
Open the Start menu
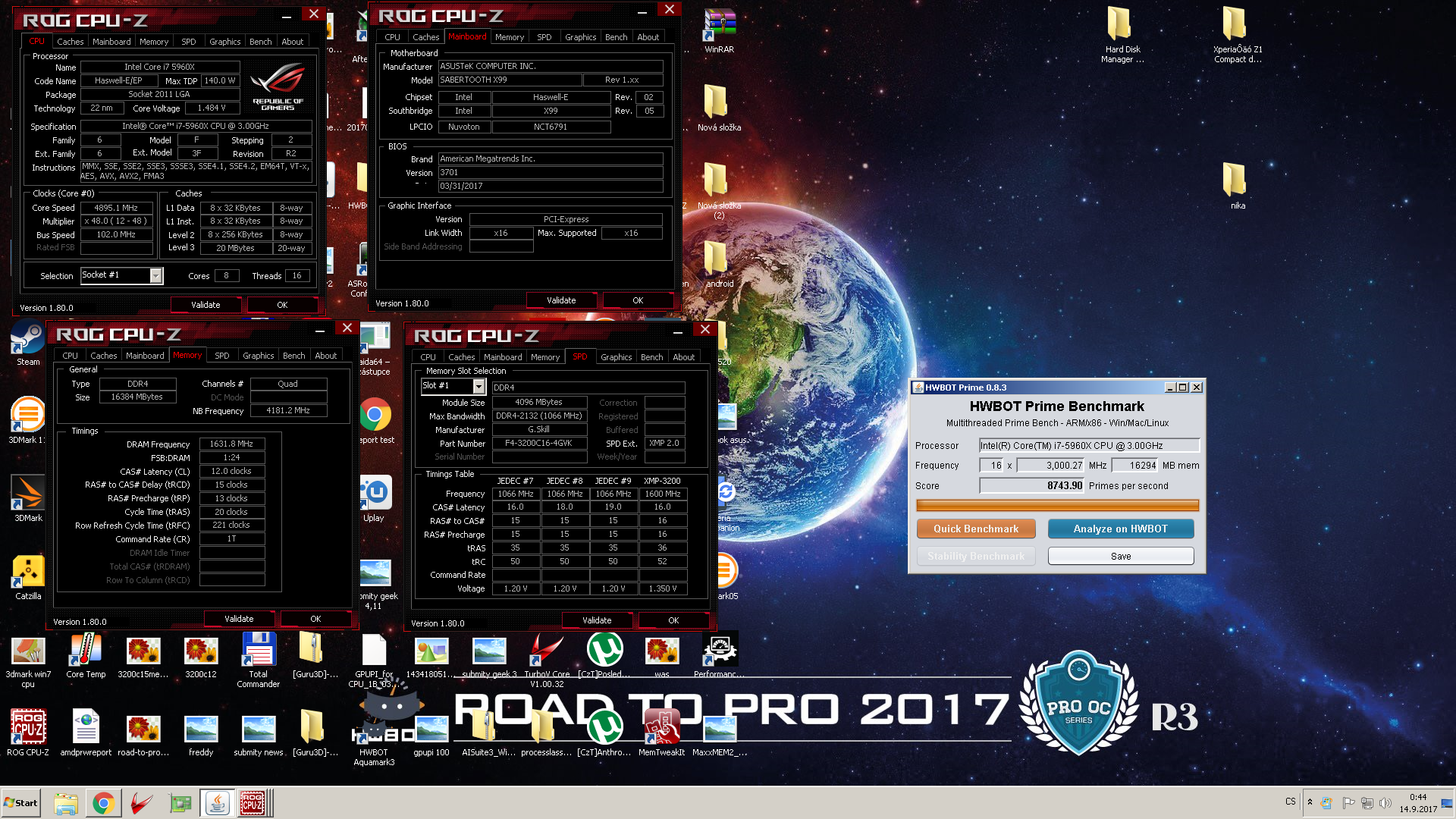coord(21,803)
